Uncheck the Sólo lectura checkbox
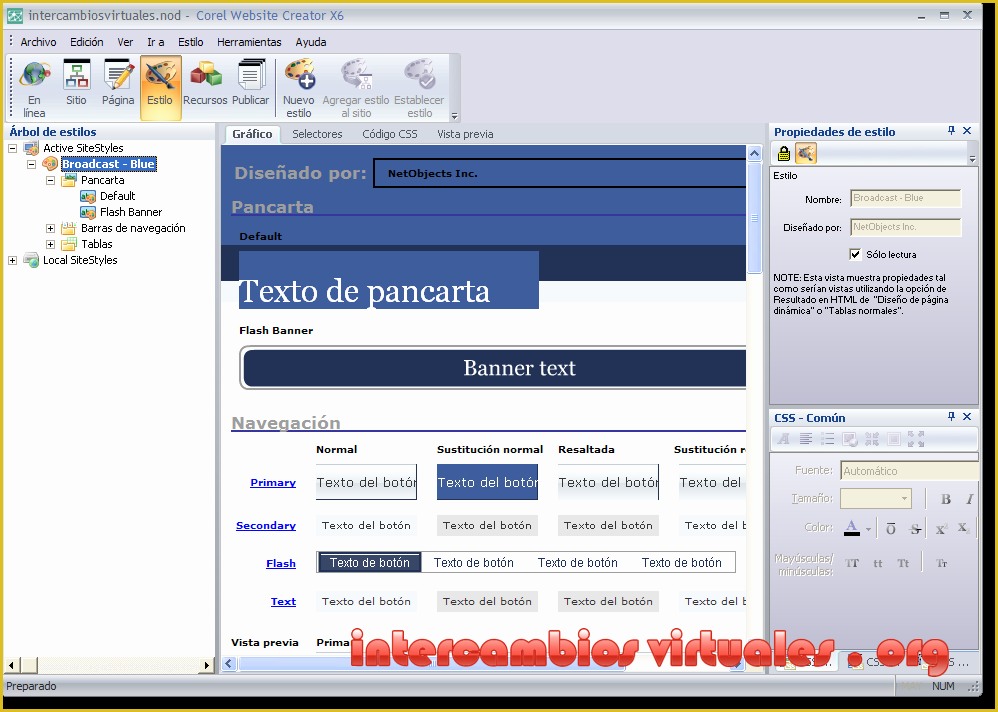Viewport: 998px width, 712px height. [855, 255]
